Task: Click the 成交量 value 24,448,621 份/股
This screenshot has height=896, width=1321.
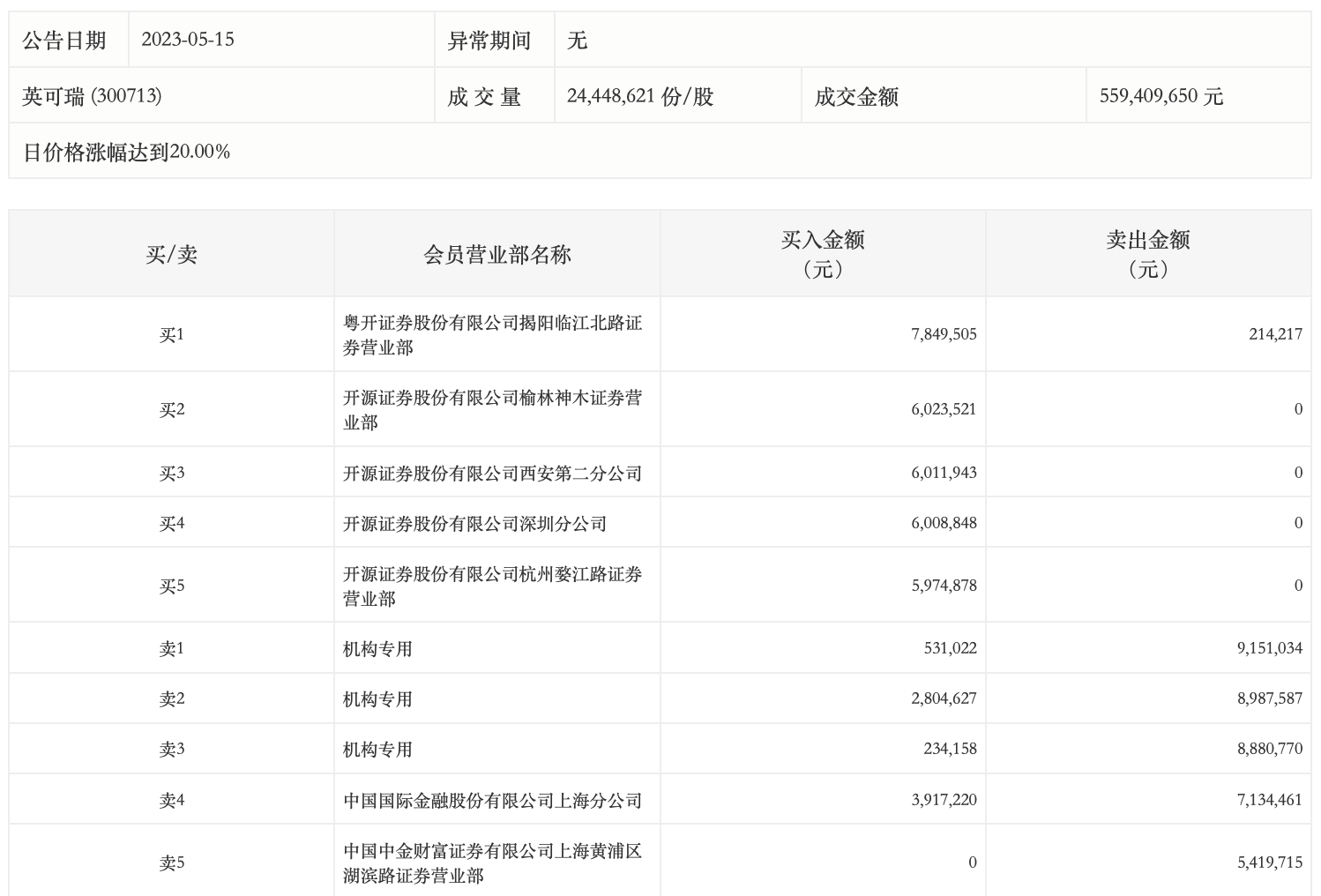Action: pyautogui.click(x=639, y=96)
